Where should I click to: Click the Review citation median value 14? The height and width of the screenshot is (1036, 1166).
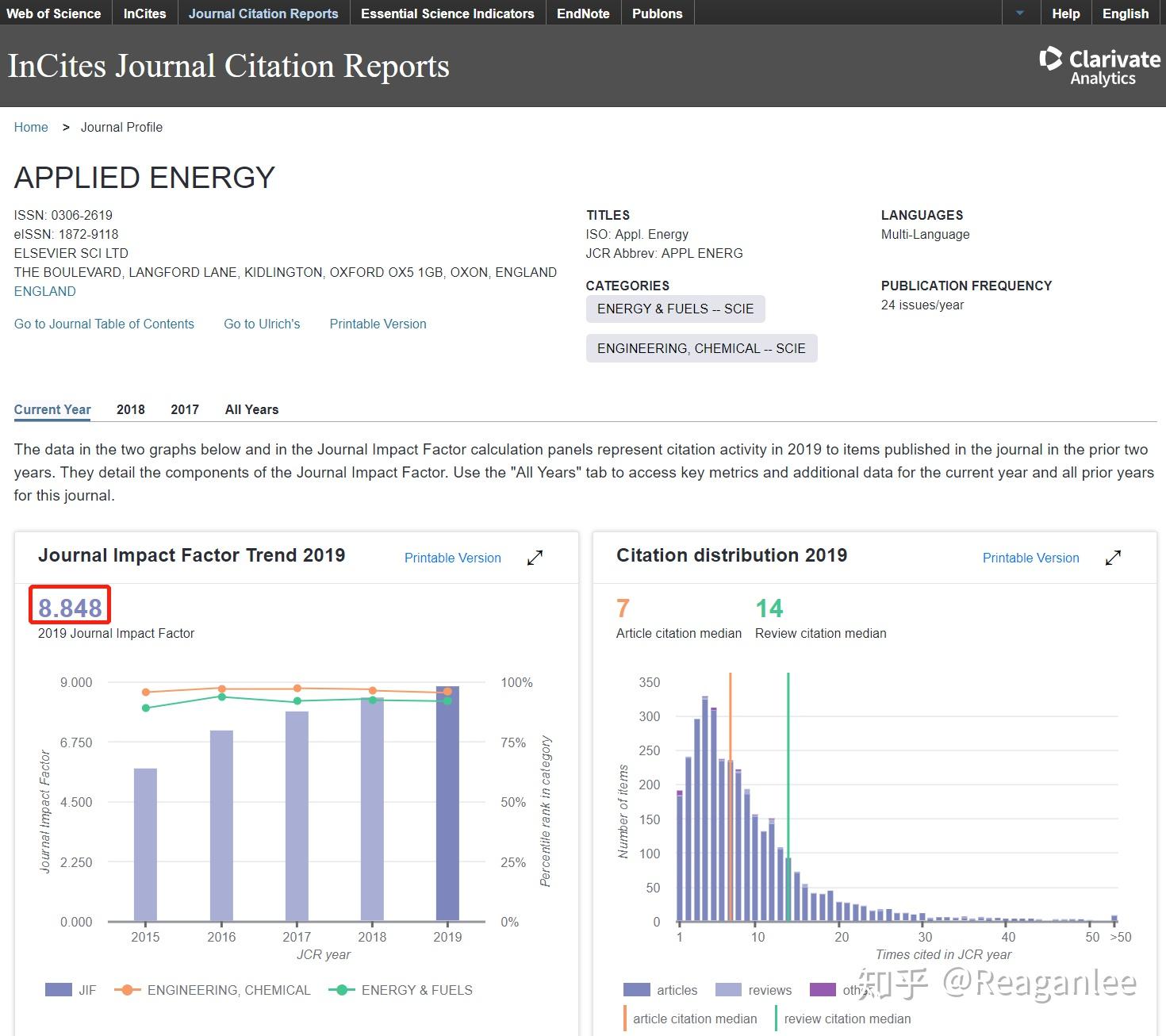point(769,608)
